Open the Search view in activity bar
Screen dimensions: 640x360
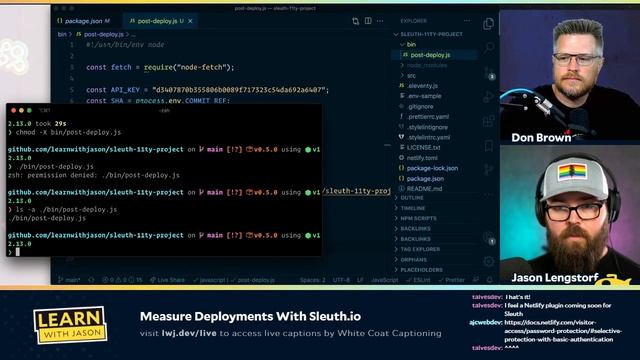click(x=488, y=48)
